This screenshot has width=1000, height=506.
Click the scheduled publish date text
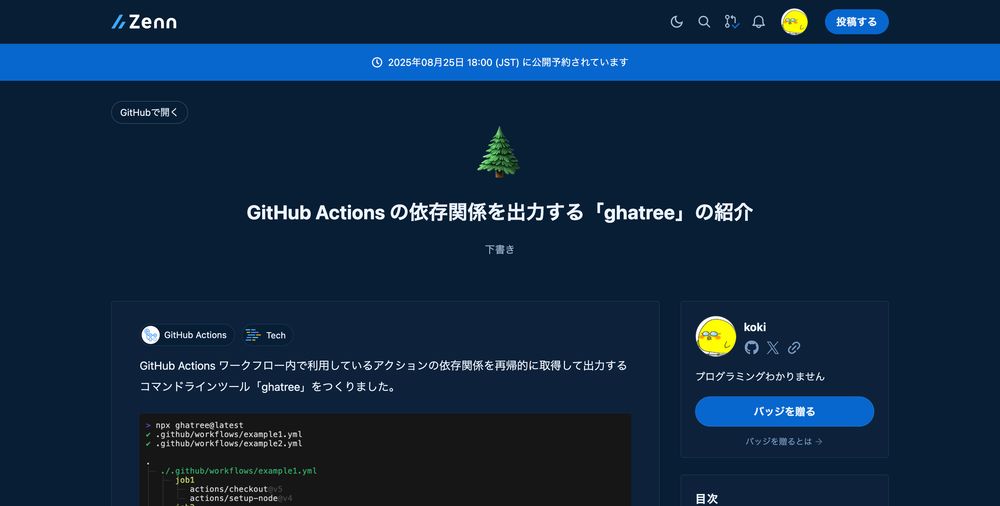(x=508, y=62)
